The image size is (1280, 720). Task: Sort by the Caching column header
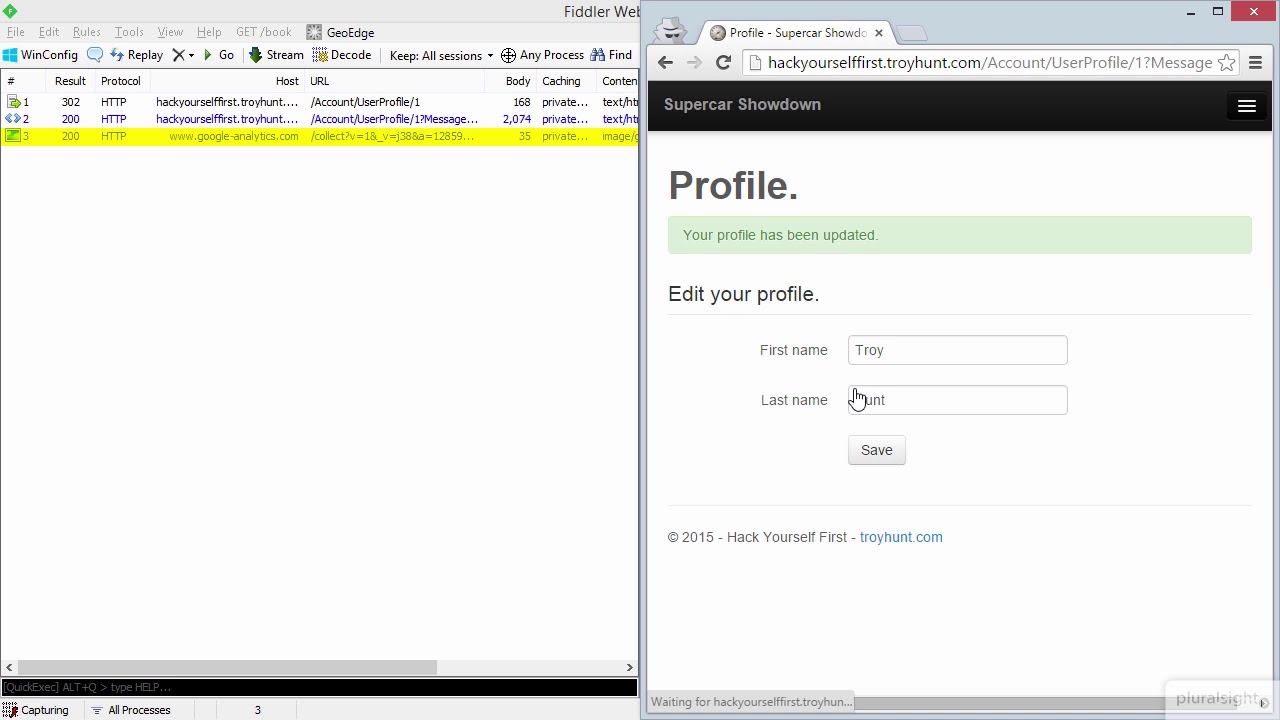click(567, 81)
